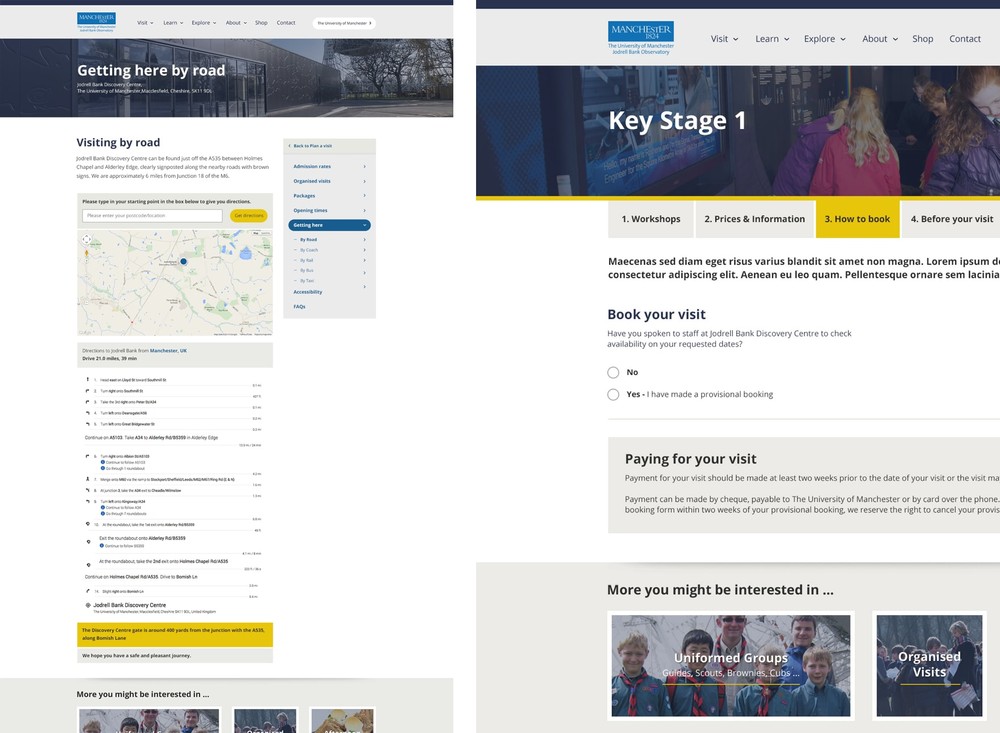
Task: Click the Manchester, UK link in directions
Action: (x=168, y=351)
